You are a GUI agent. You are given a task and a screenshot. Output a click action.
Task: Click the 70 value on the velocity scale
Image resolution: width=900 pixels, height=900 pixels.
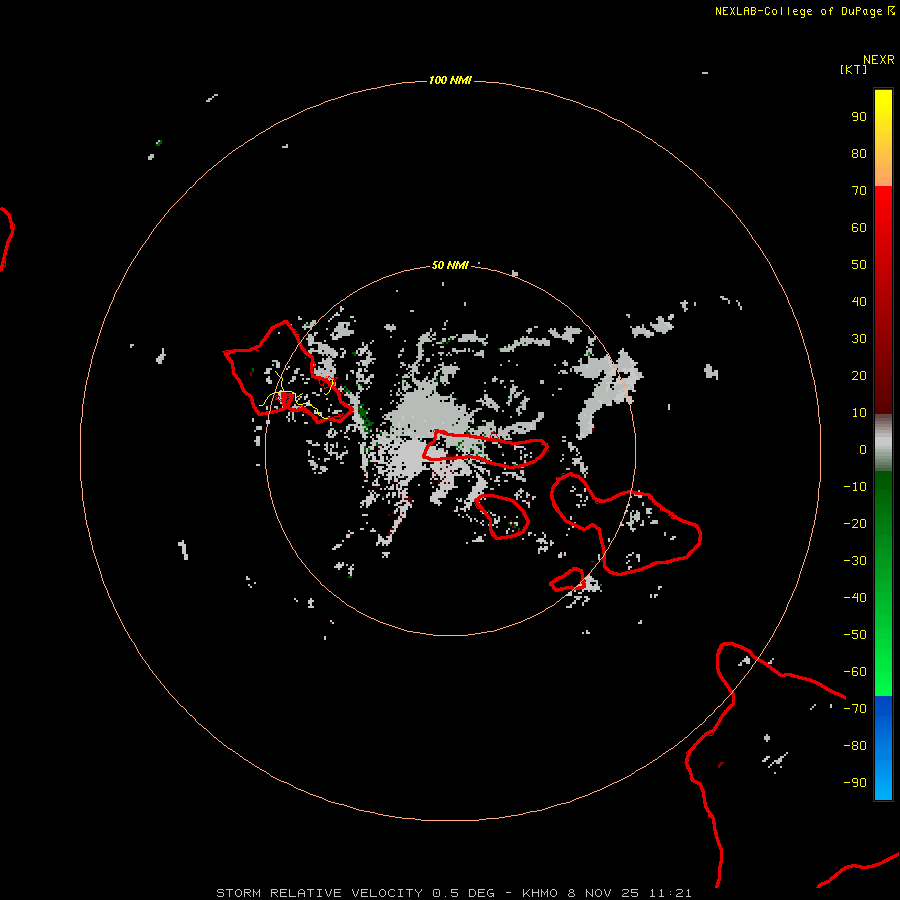tap(859, 191)
